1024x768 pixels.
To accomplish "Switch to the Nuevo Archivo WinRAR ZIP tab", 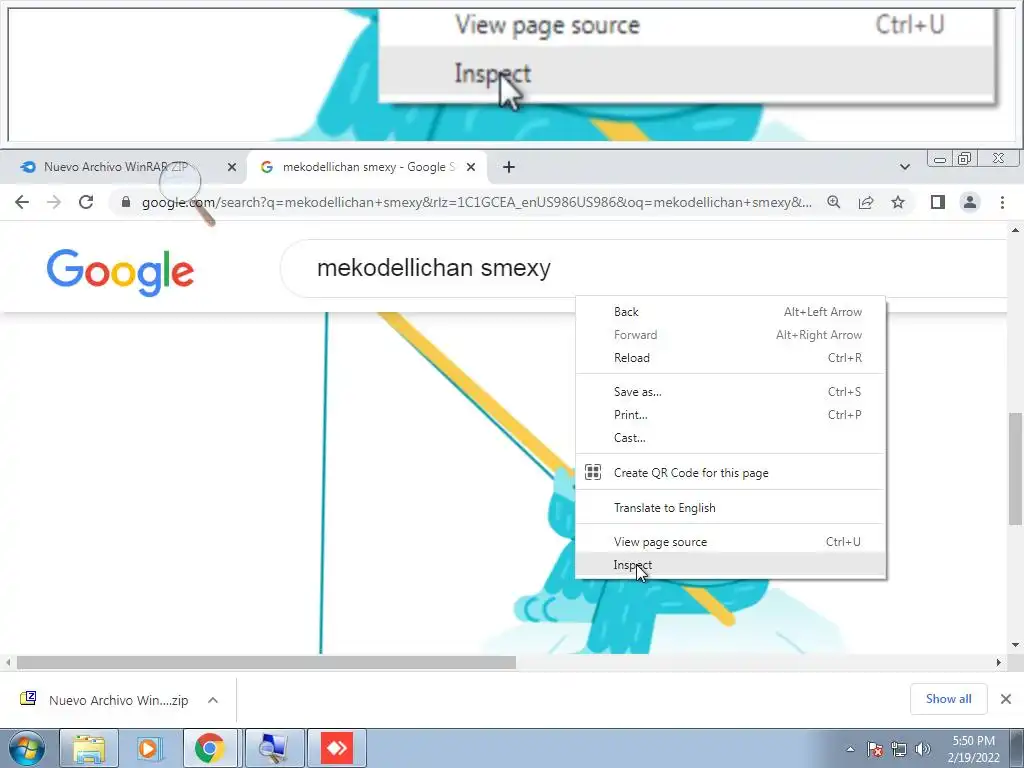I will pos(124,167).
